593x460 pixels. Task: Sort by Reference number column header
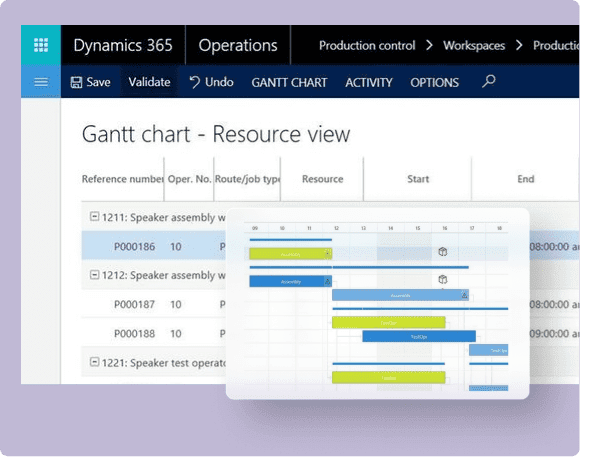[x=123, y=179]
